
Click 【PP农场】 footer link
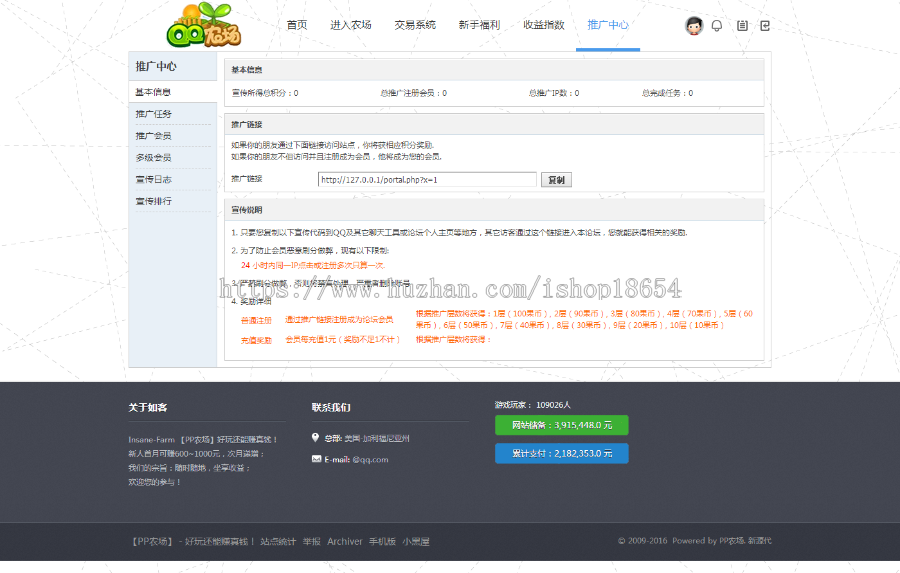(152, 541)
